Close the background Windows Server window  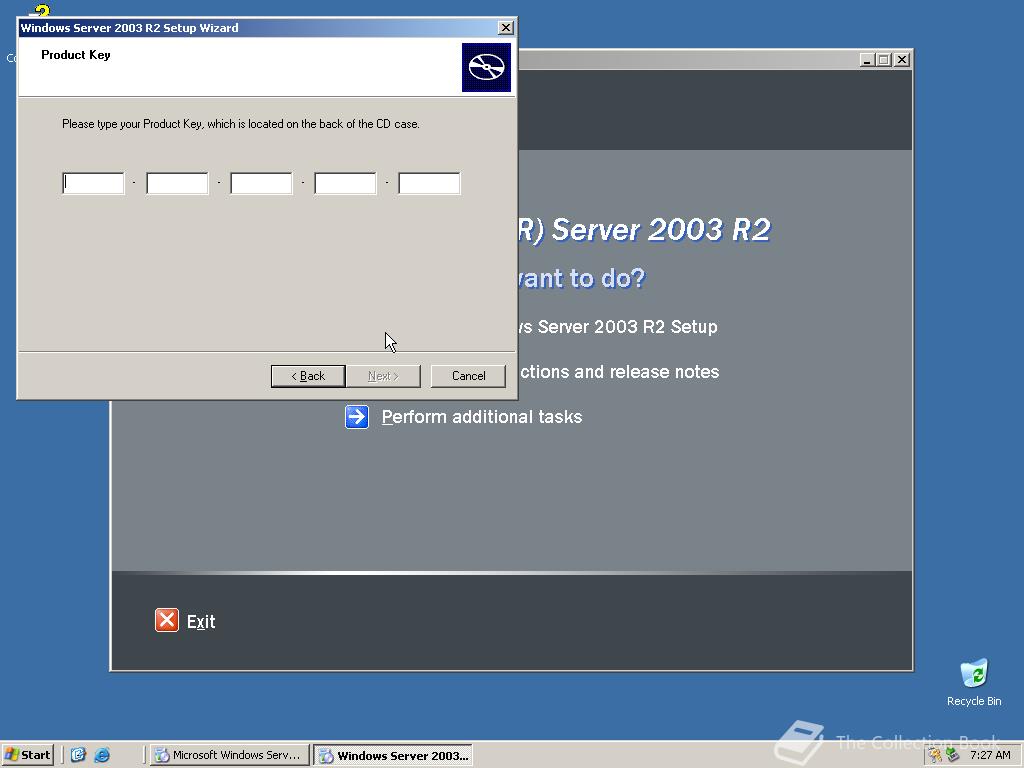(902, 60)
